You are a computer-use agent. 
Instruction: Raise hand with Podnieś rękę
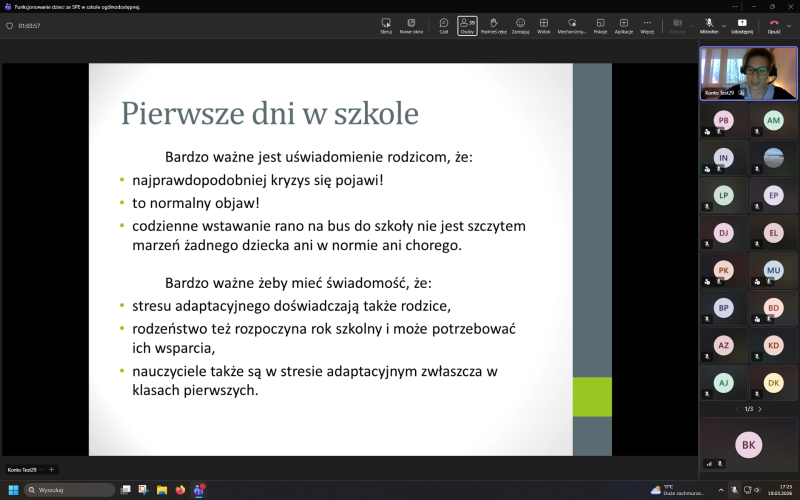click(493, 25)
